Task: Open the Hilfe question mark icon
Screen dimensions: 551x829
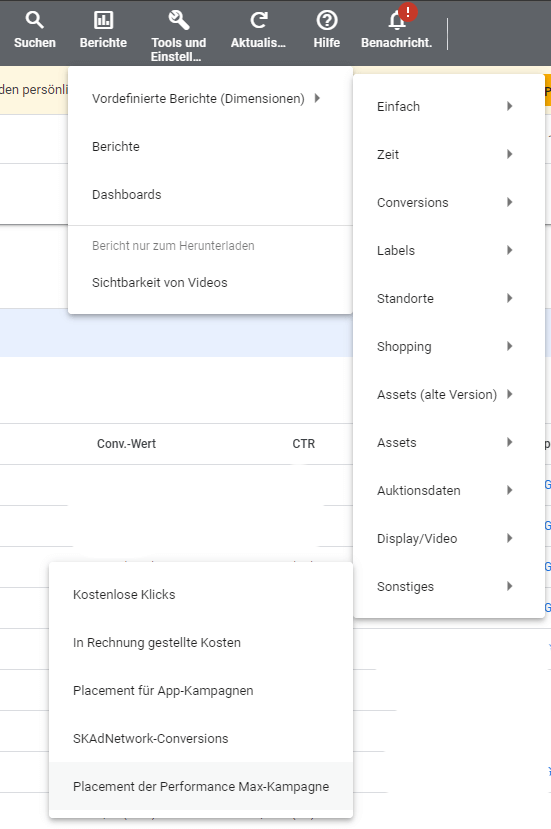Action: point(327,20)
